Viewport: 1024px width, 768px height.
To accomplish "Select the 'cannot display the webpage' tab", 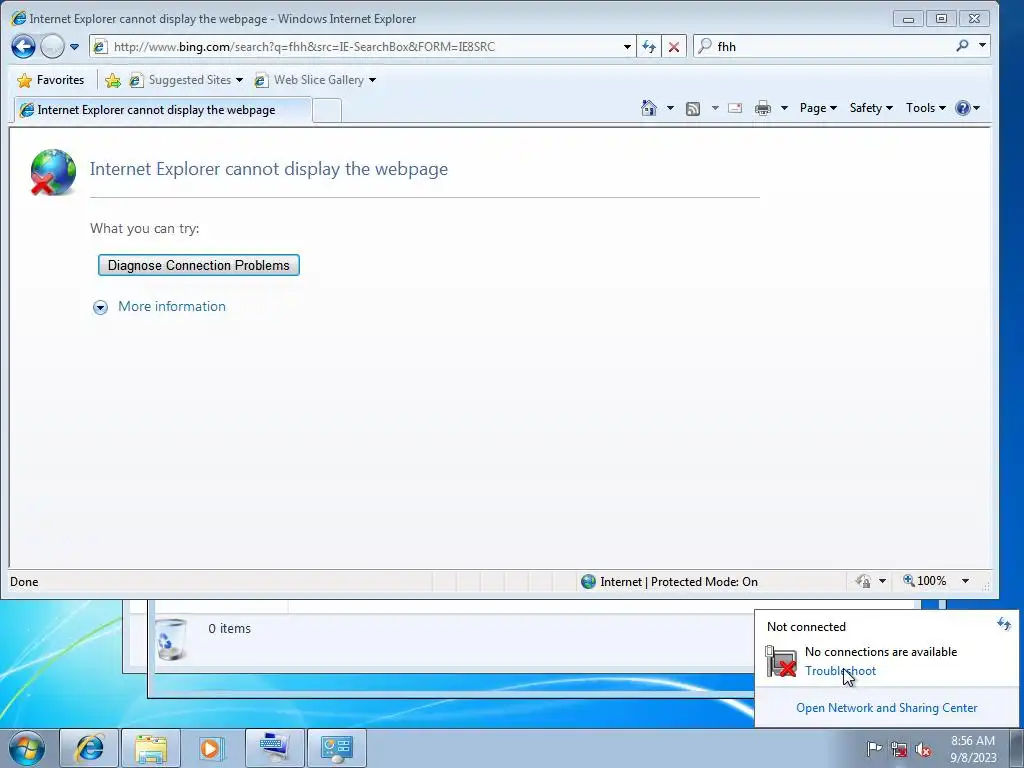I will pos(163,110).
